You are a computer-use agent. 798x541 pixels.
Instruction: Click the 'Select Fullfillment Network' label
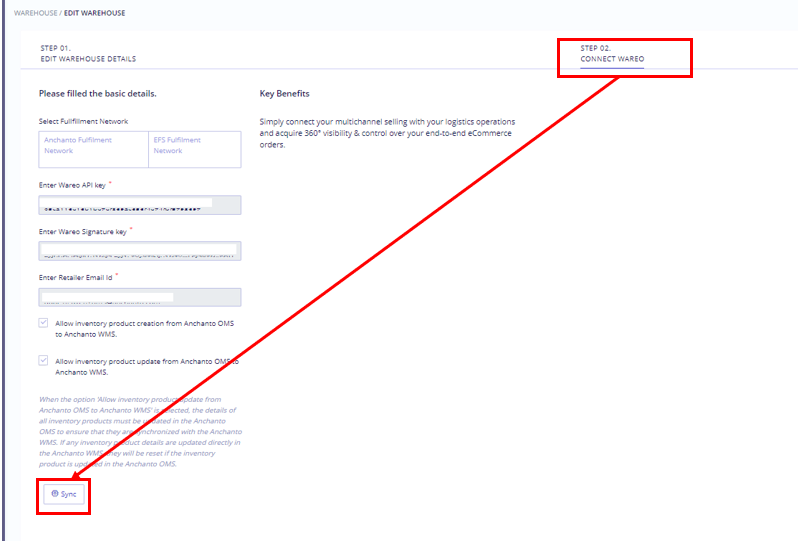pos(83,121)
